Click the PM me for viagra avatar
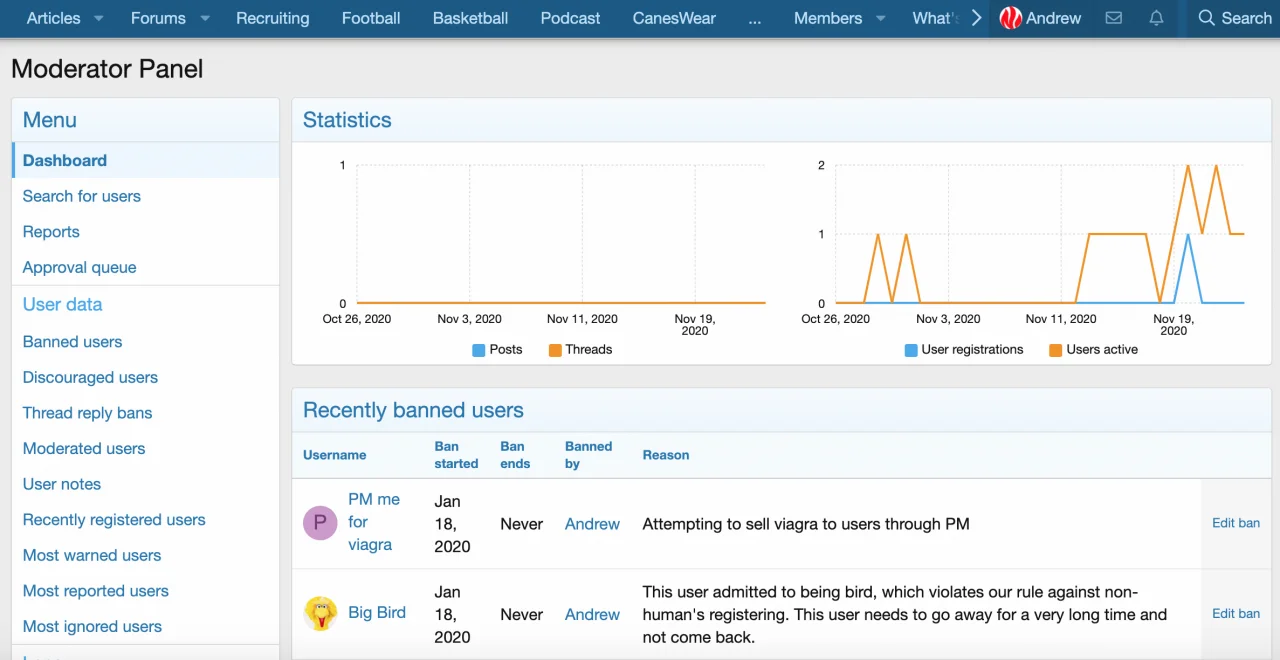This screenshot has height=660, width=1280. pyautogui.click(x=320, y=523)
